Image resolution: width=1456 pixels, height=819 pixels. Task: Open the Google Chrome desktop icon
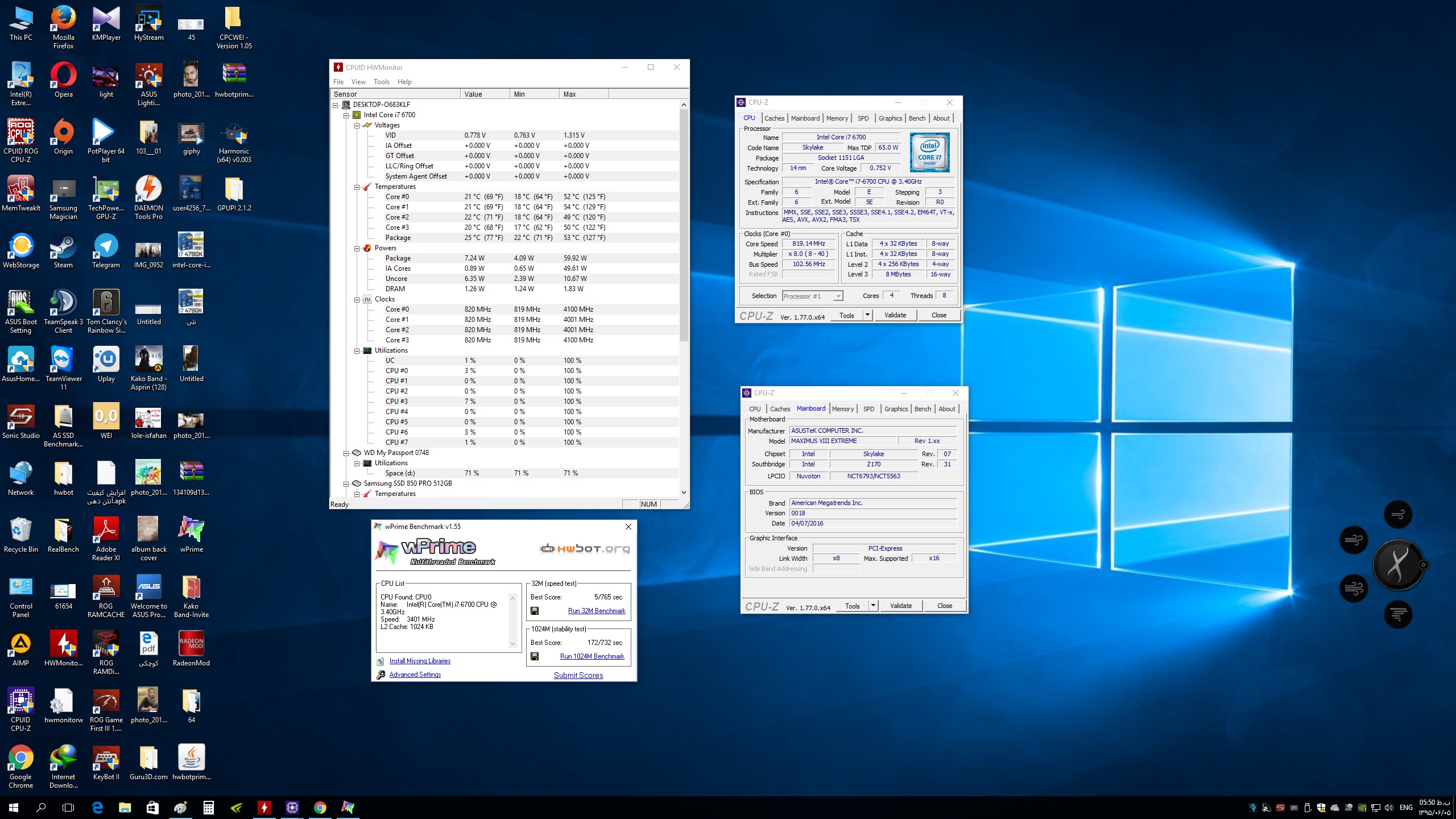coord(21,767)
